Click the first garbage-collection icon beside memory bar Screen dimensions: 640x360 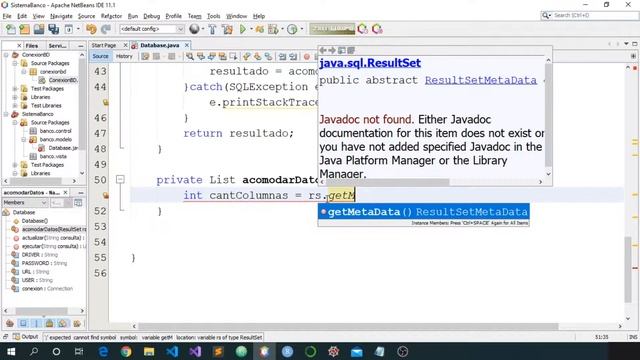tap(362, 29)
